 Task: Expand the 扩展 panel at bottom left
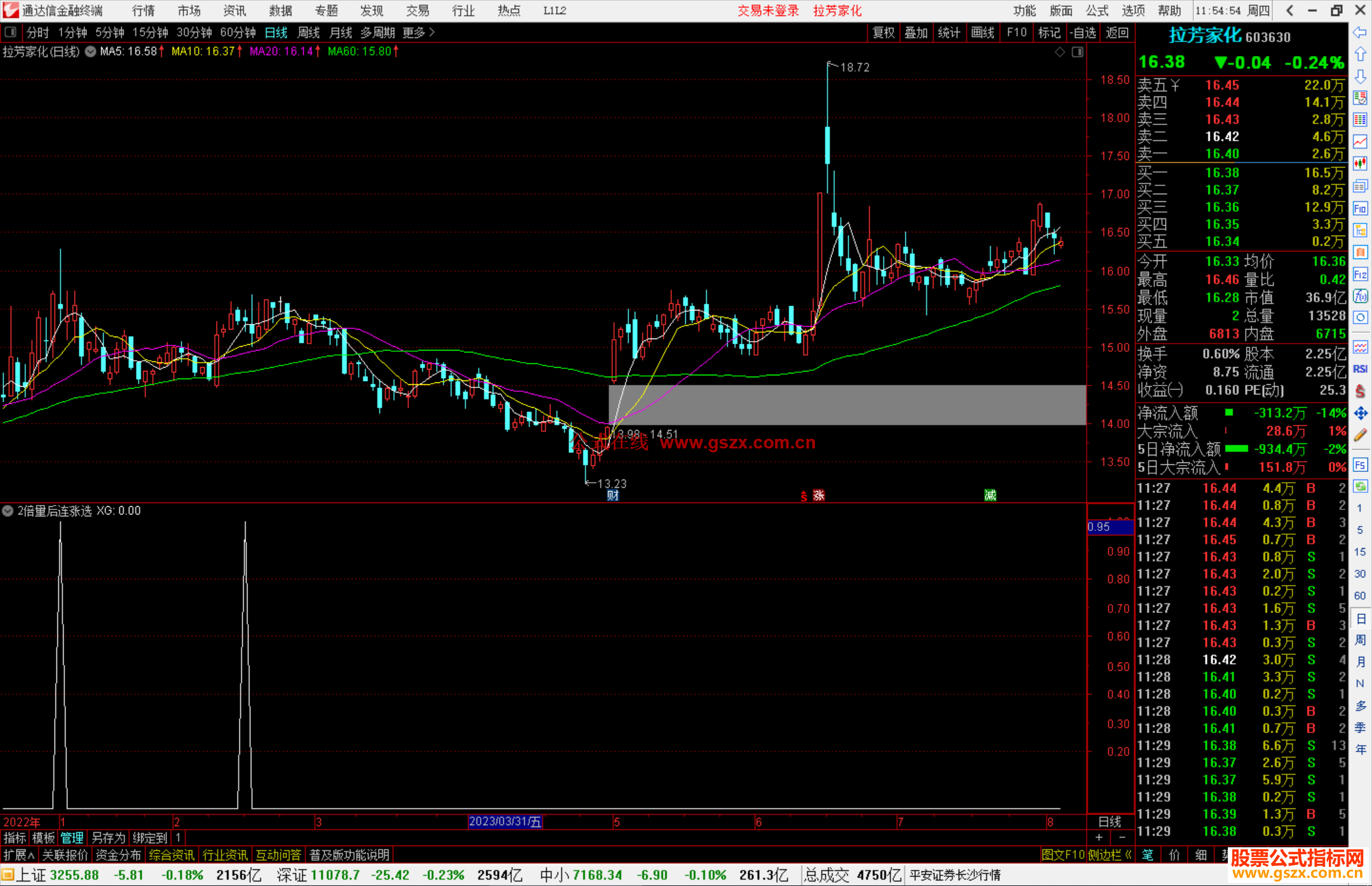coord(18,855)
